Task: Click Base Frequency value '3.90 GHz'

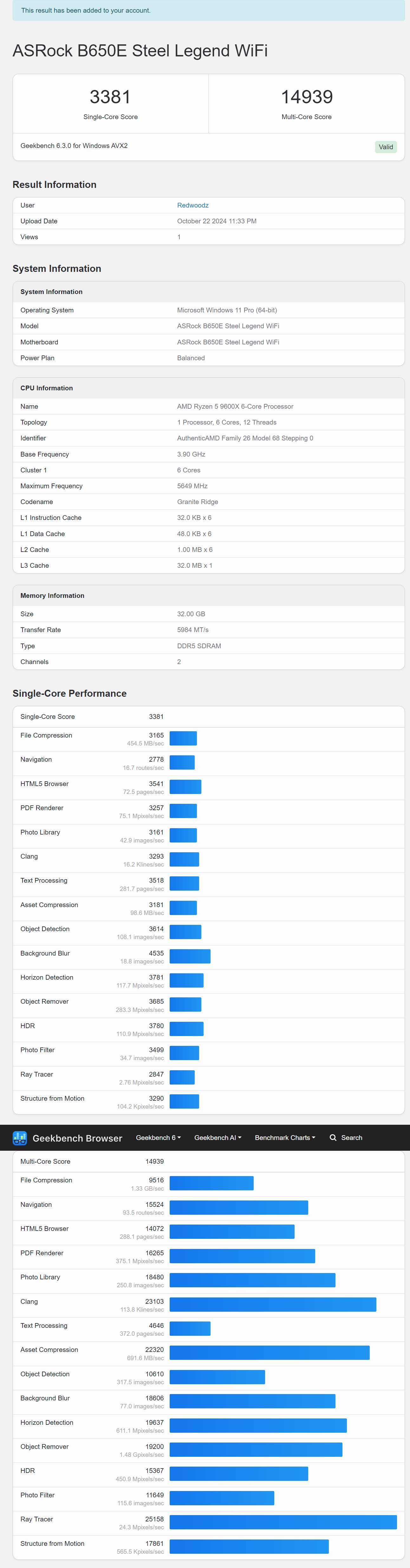Action: pyautogui.click(x=191, y=454)
